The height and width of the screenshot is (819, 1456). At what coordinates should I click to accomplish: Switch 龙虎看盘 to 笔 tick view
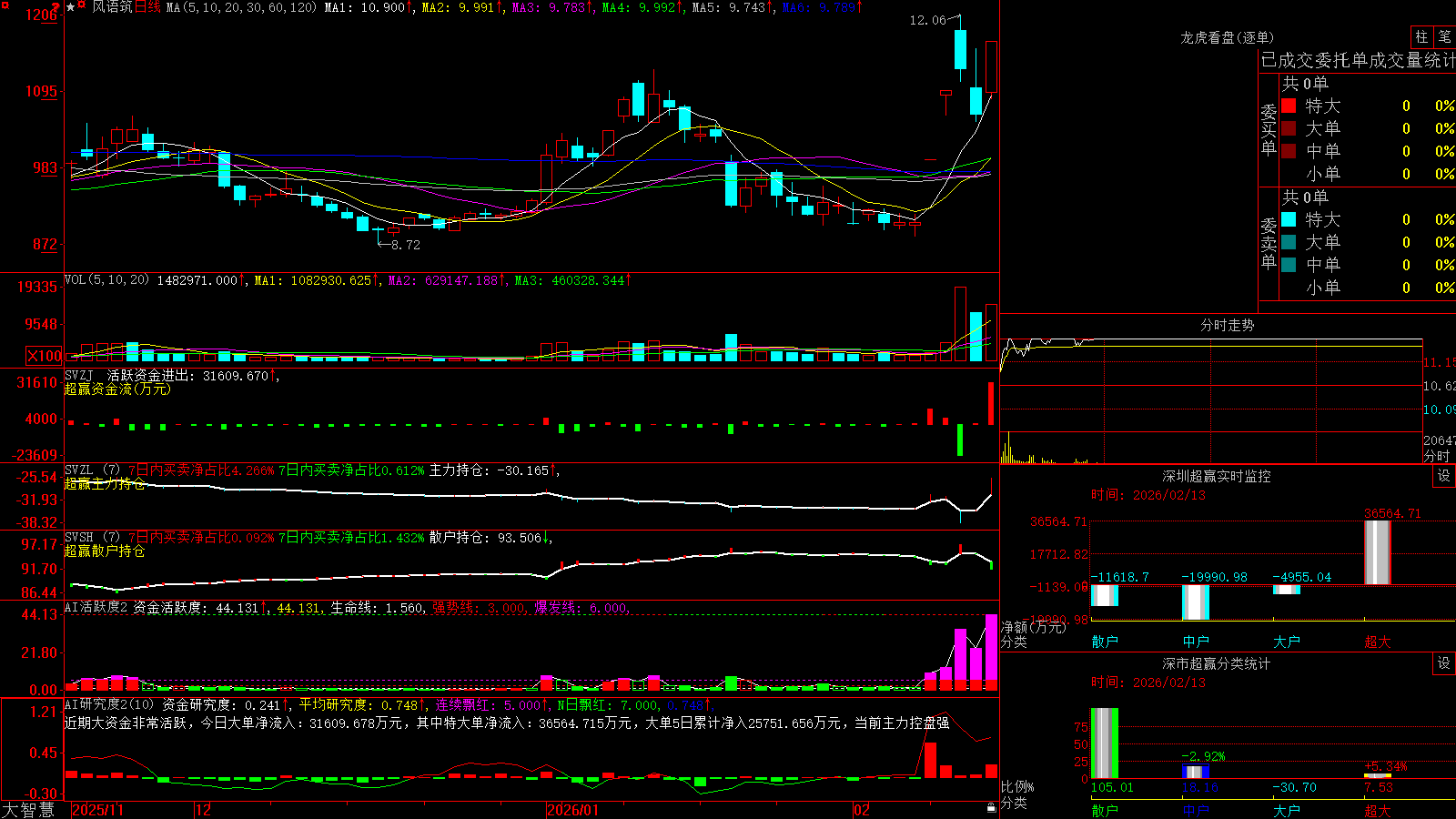coord(1444,37)
